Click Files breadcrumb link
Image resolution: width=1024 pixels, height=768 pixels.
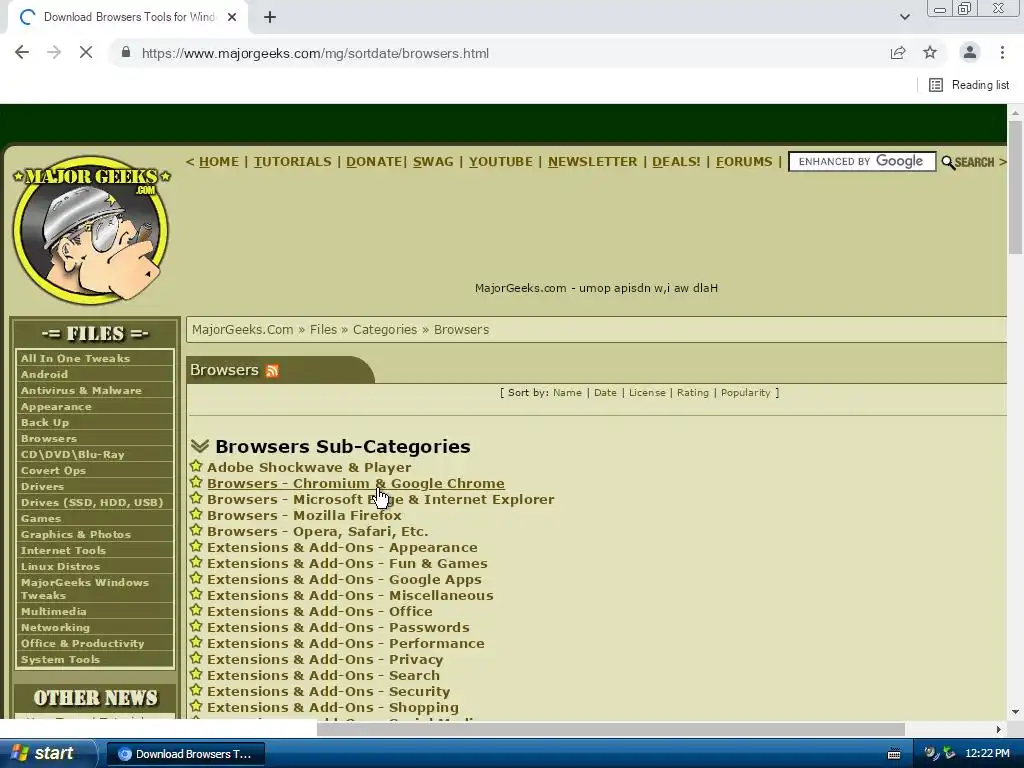[x=323, y=329]
